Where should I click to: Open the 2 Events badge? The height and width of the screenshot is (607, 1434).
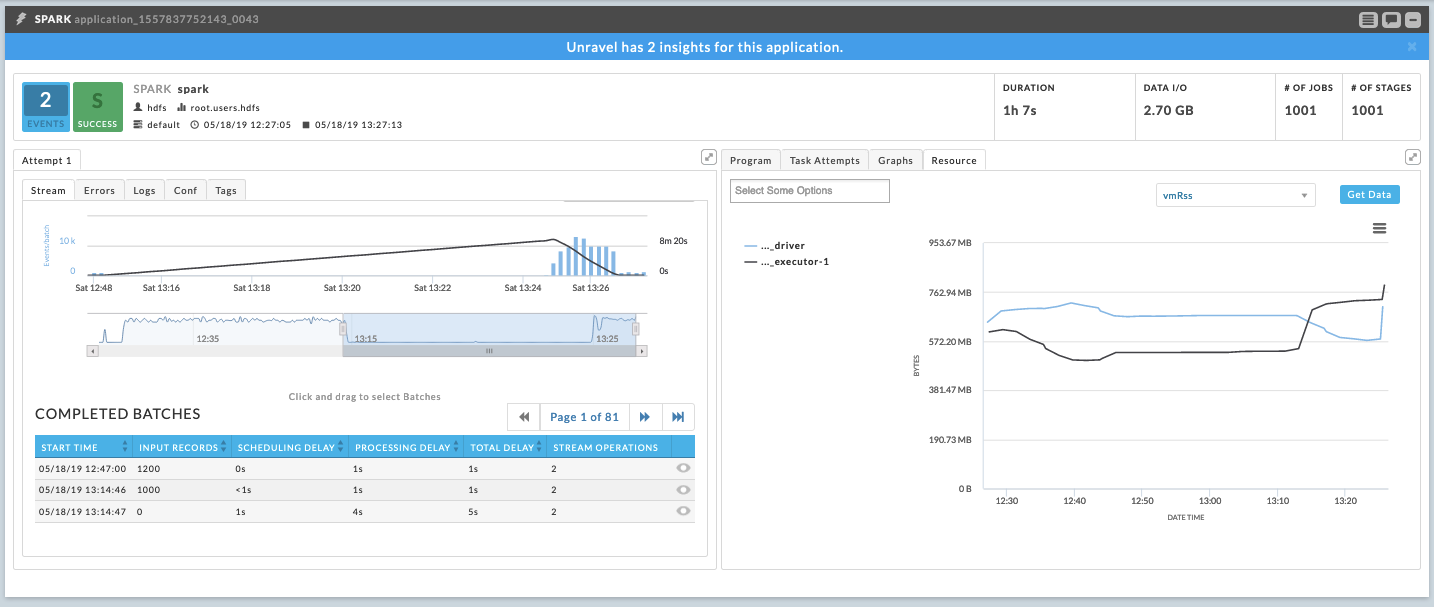(46, 107)
